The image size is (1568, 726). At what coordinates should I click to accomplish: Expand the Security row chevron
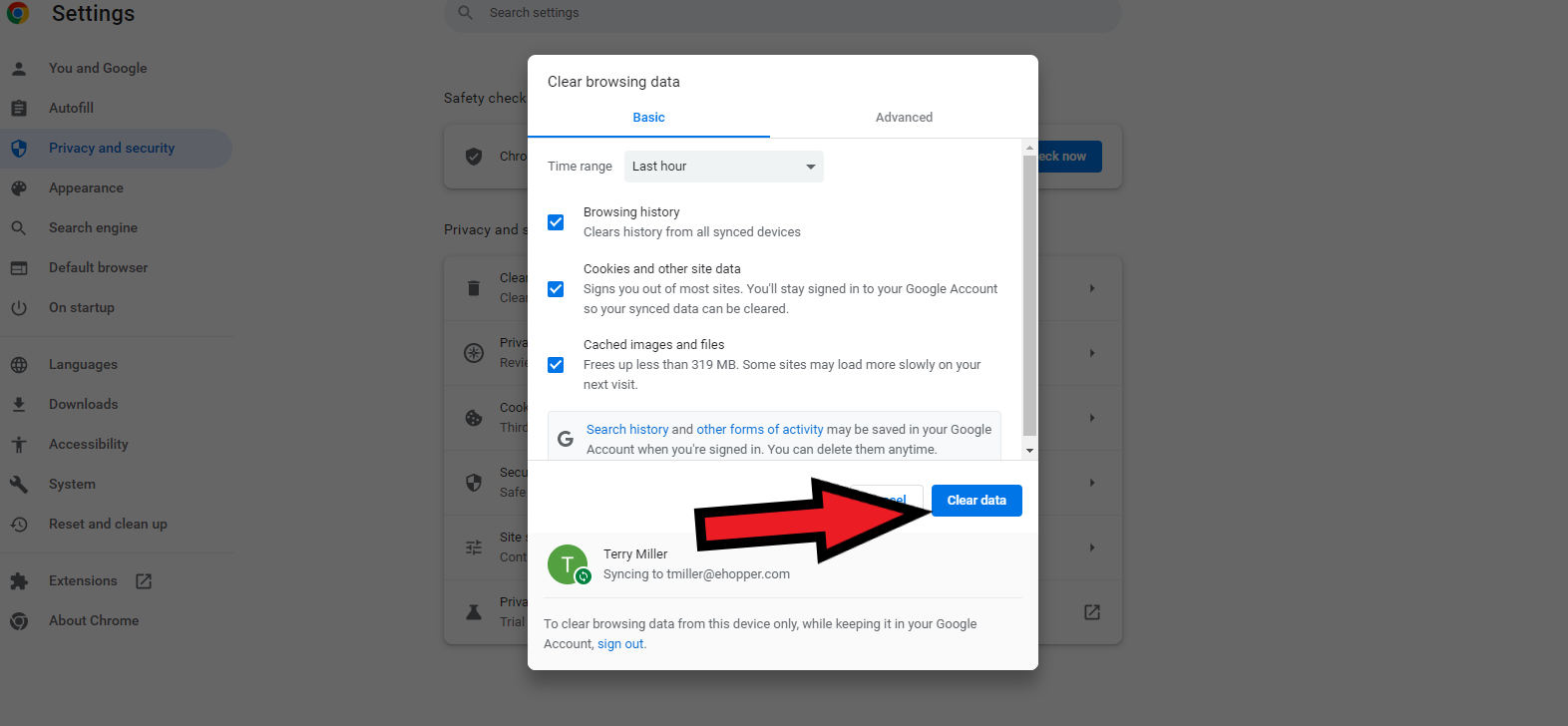(x=1092, y=483)
